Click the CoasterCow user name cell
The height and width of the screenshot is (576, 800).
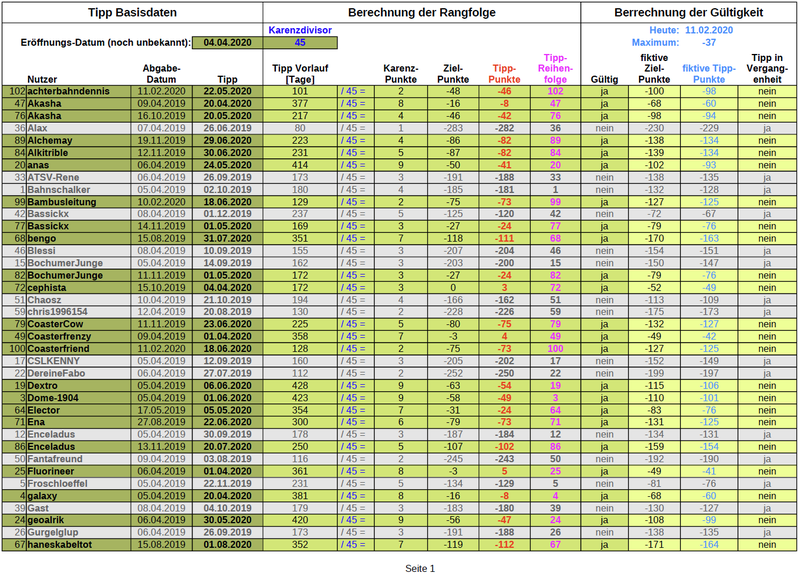click(x=79, y=324)
